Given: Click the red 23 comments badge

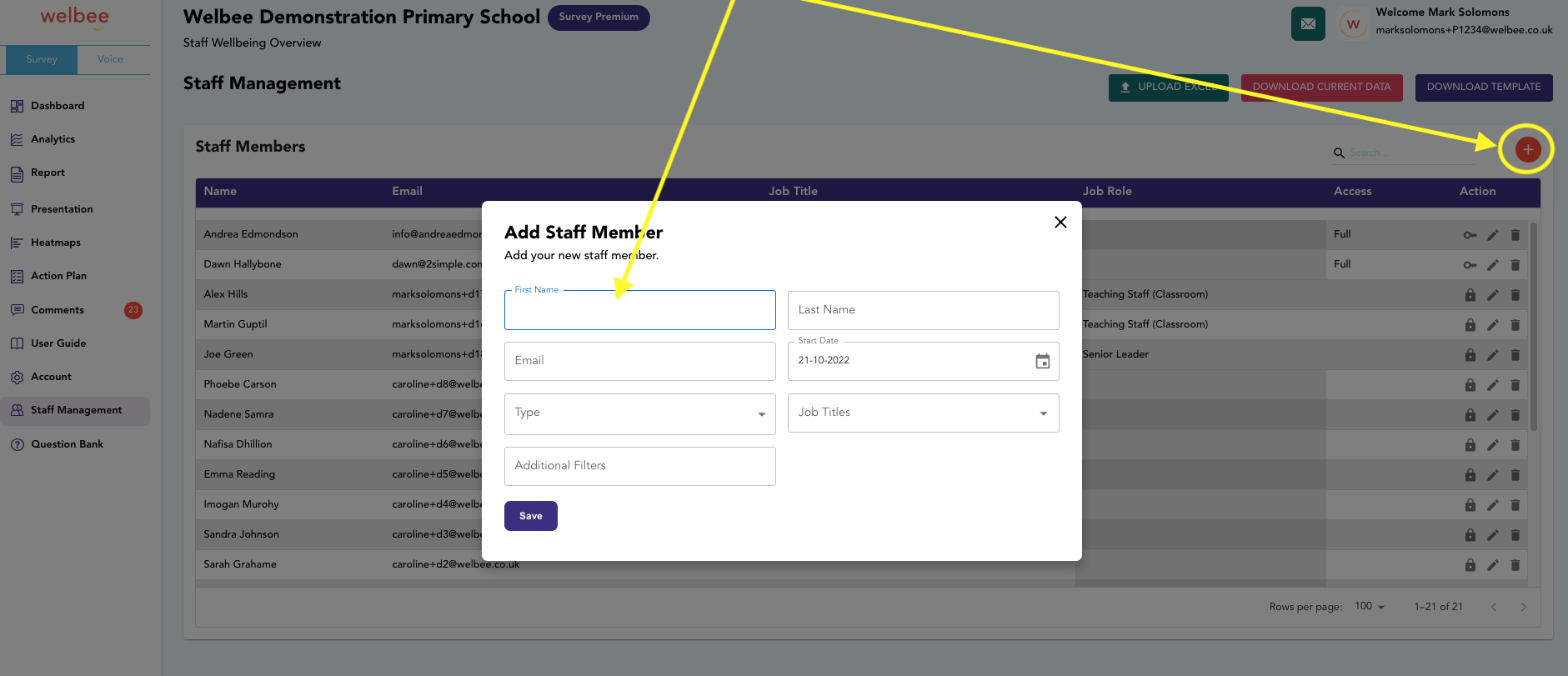Looking at the screenshot, I should coord(133,310).
